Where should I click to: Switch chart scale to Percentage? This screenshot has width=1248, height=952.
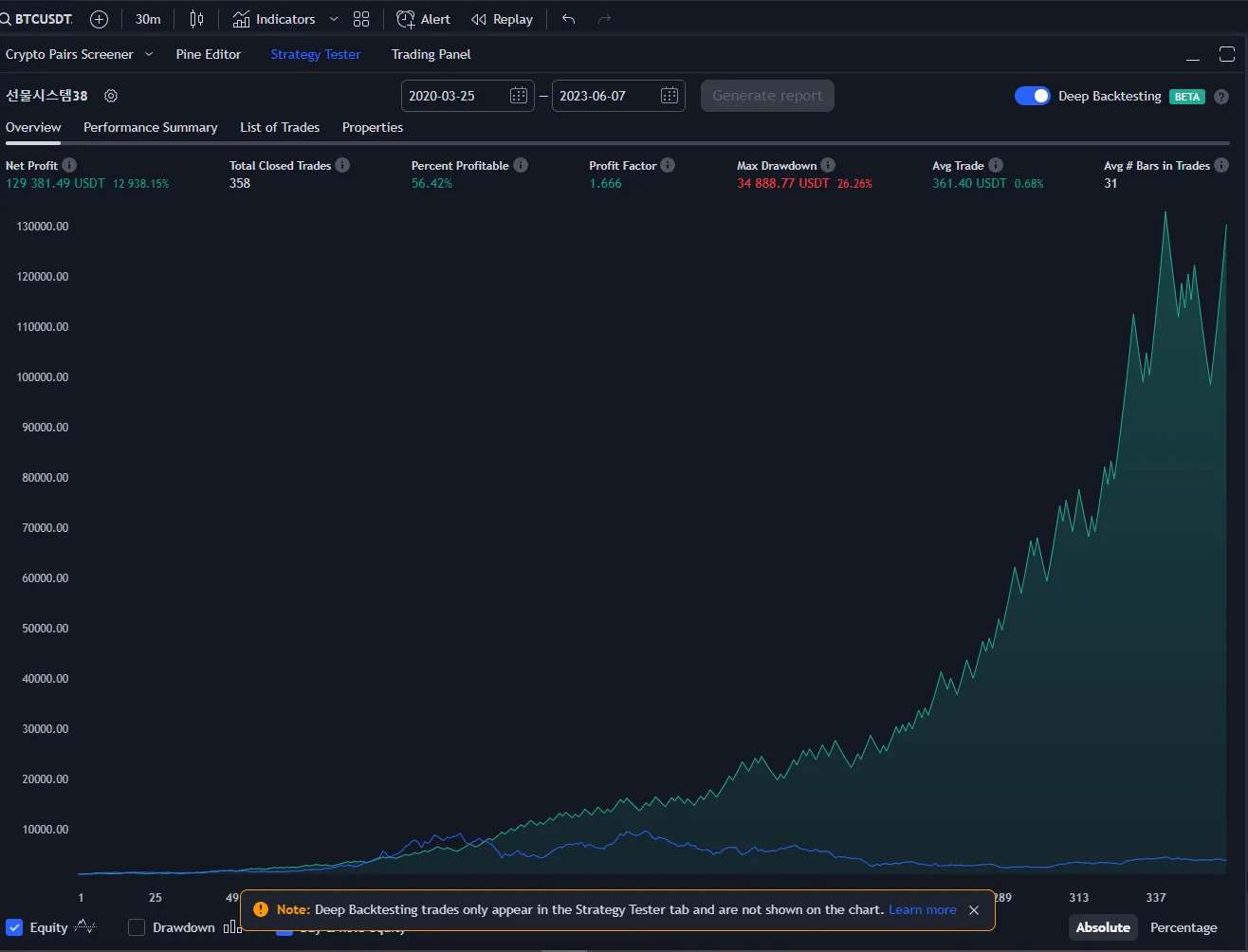(1184, 927)
